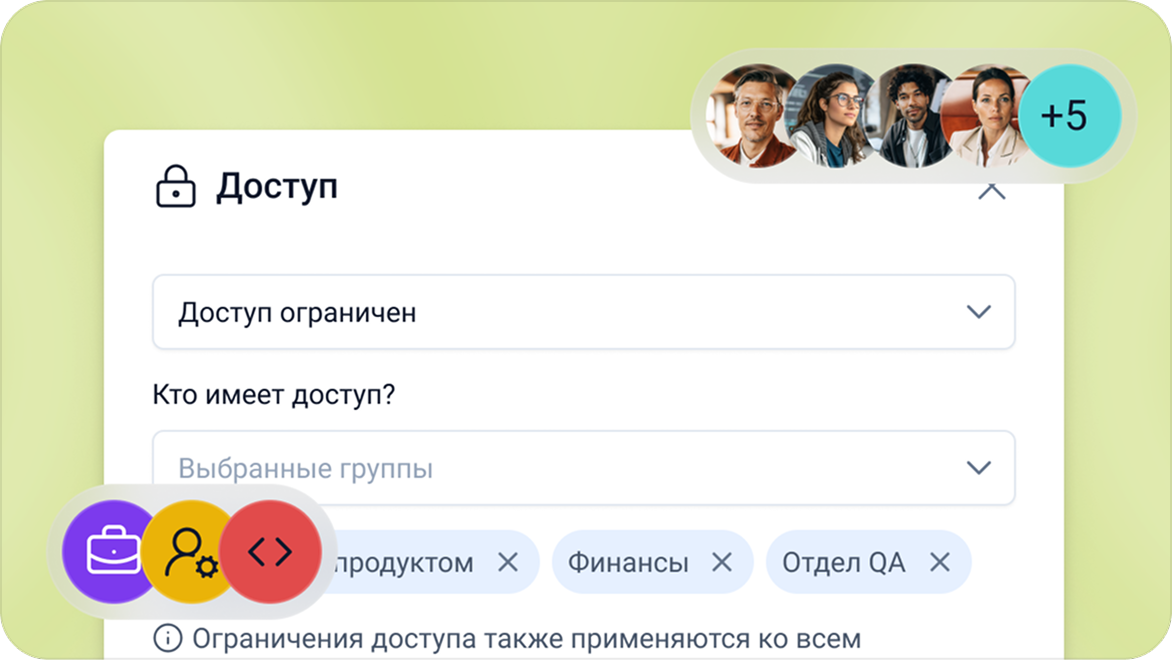Screen dimensions: 1172x660
Task: Select avatar of man with glasses
Action: [x=752, y=116]
